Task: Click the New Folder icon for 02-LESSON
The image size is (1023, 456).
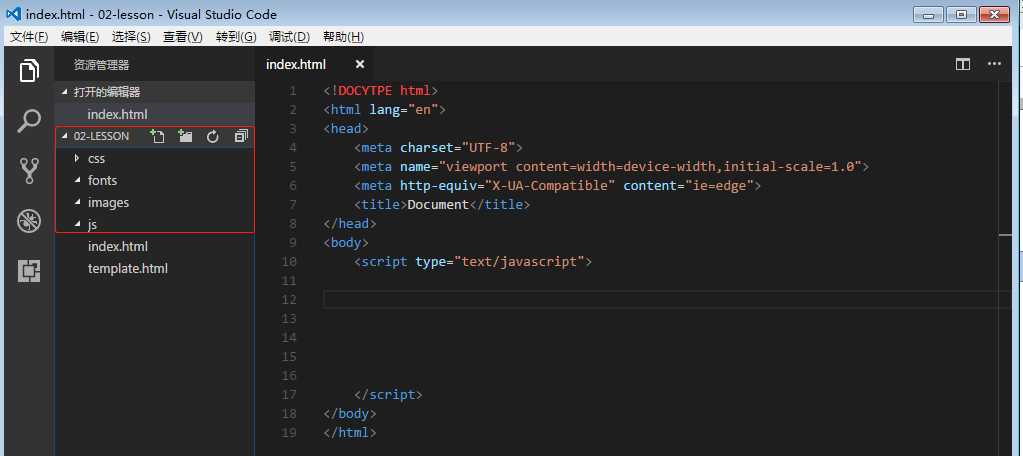Action: tap(185, 136)
